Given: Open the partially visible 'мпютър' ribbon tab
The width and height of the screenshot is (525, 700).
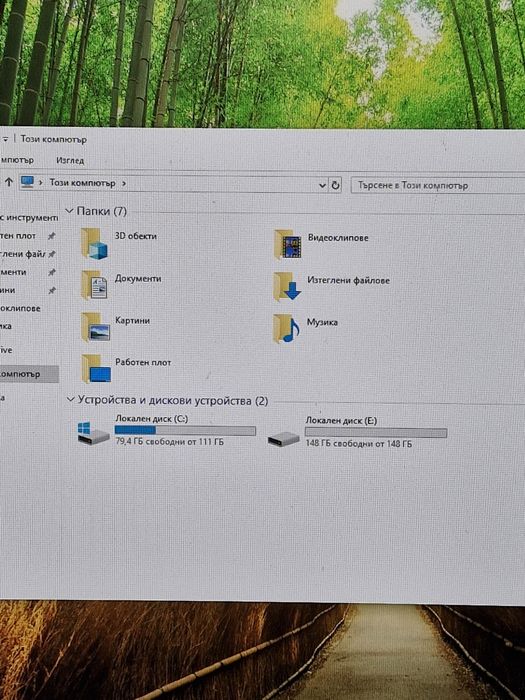Looking at the screenshot, I should pyautogui.click(x=17, y=159).
